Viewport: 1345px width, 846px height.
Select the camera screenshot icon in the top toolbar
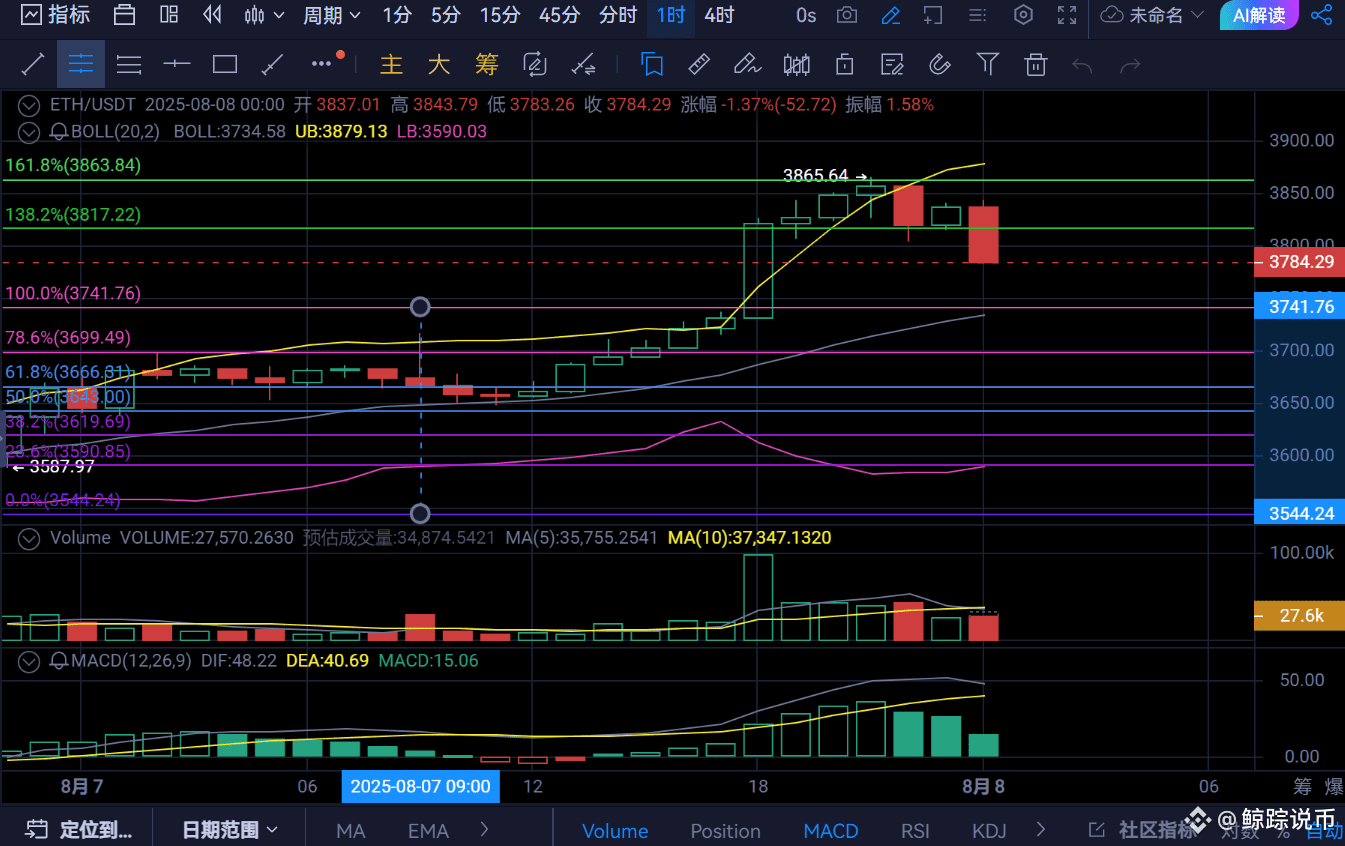tap(848, 15)
